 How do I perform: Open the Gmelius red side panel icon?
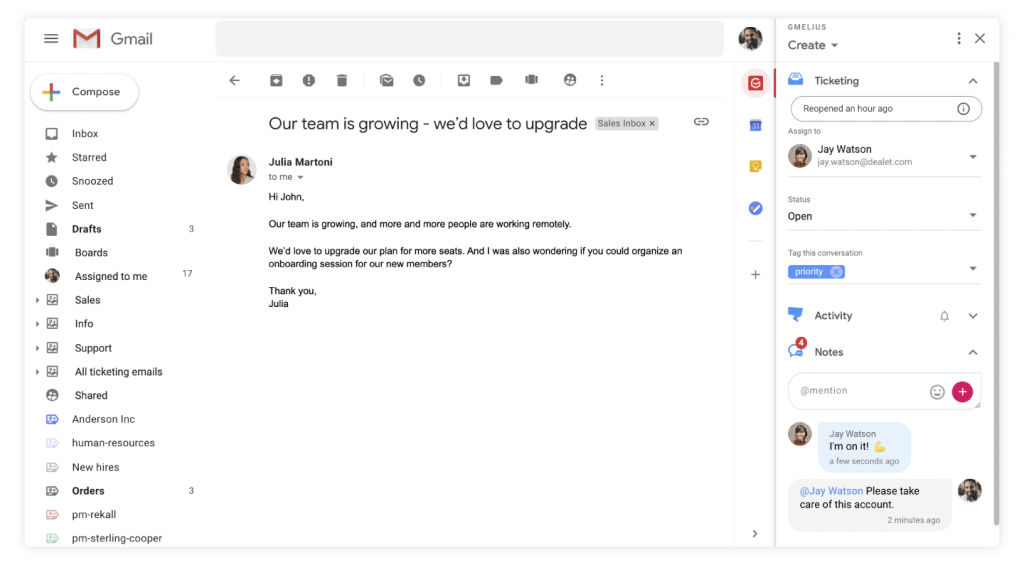click(x=756, y=83)
